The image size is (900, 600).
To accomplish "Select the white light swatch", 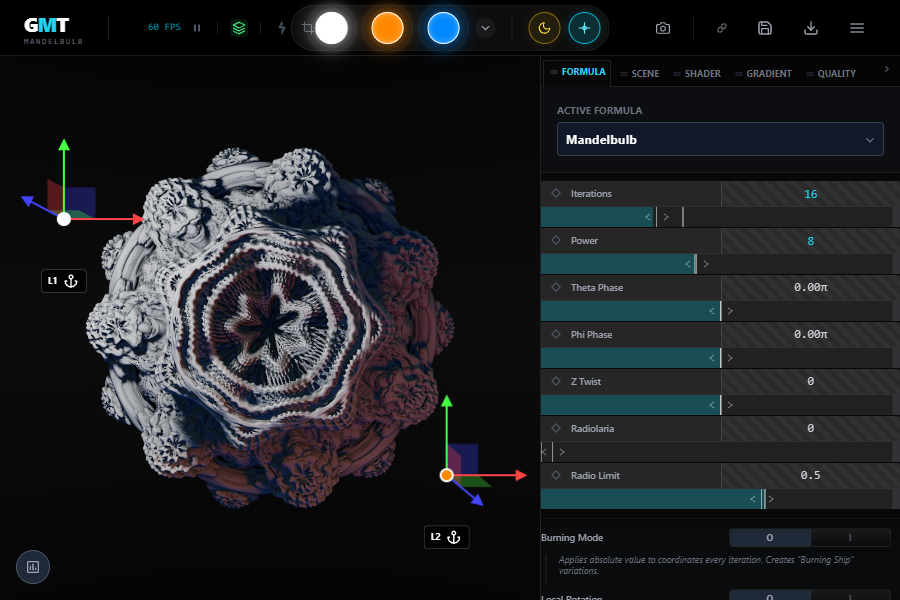I will tap(332, 28).
